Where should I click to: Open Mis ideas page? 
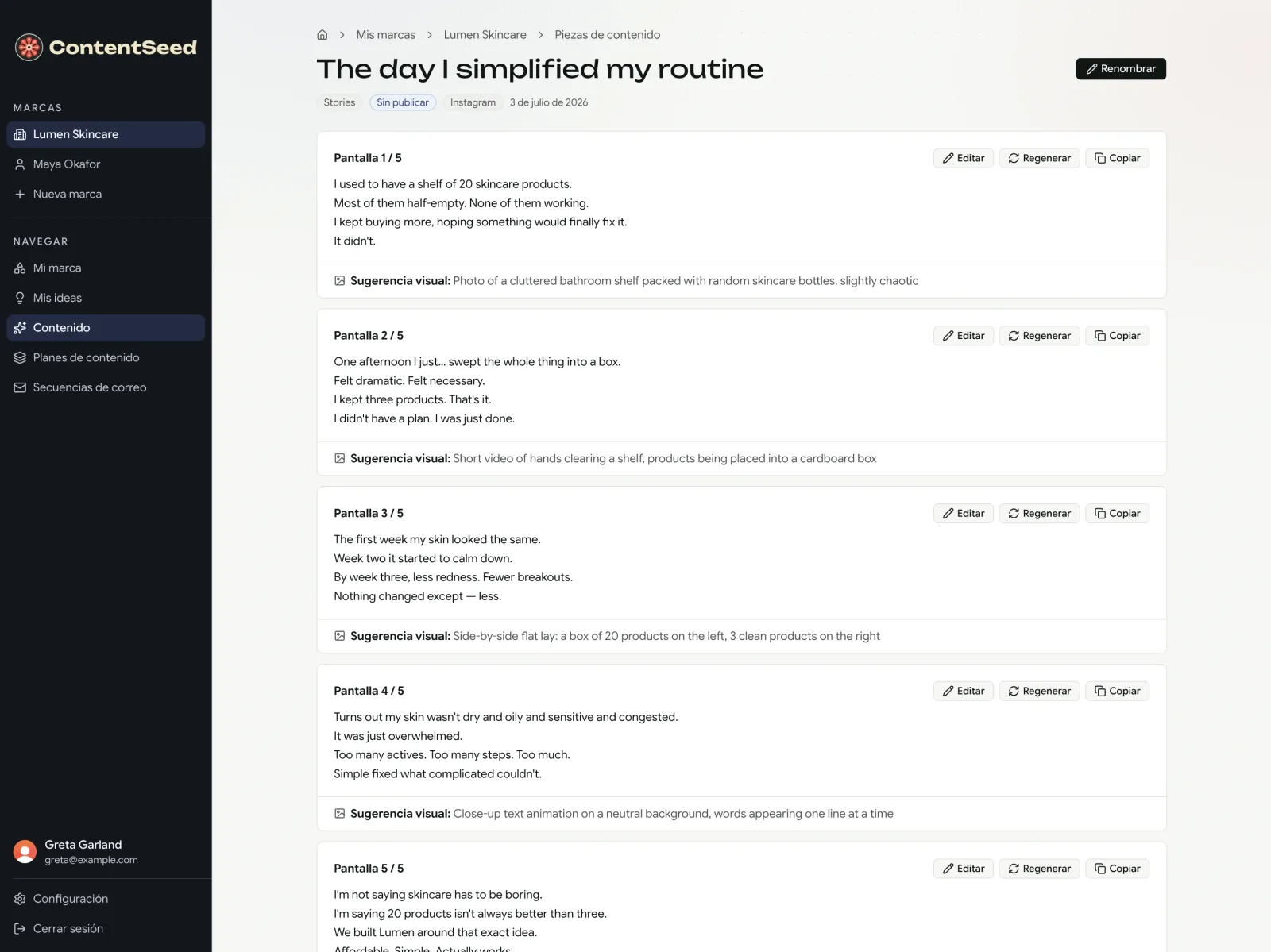[106, 298]
